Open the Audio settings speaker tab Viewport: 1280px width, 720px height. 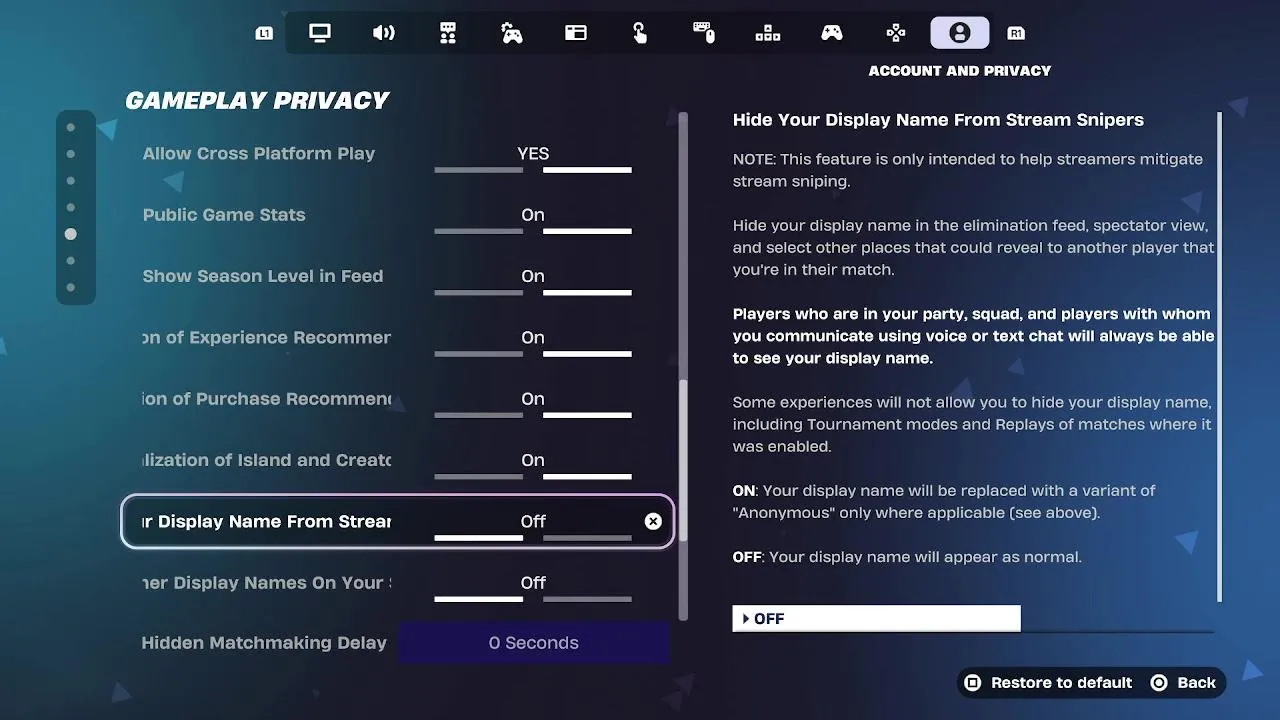[x=384, y=33]
